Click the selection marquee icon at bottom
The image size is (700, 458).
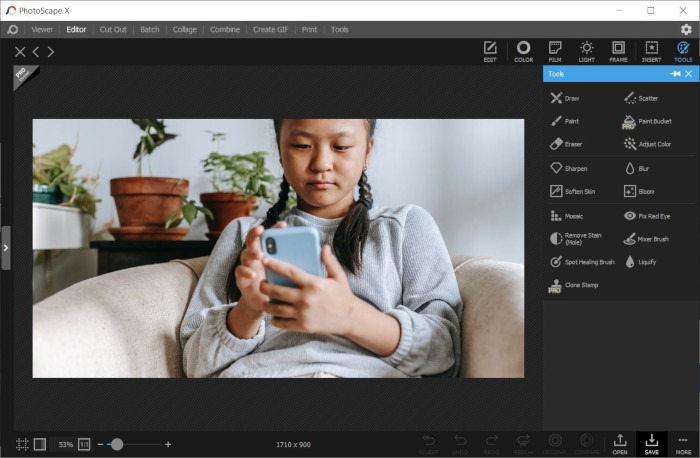(x=22, y=444)
